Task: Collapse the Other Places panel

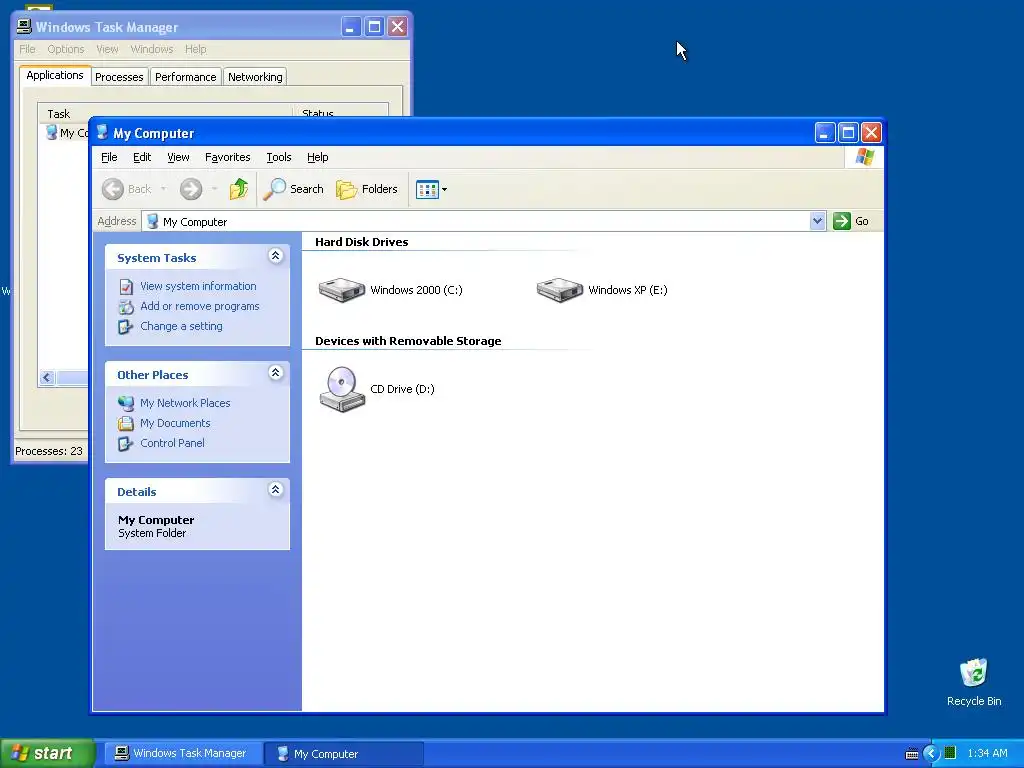Action: (x=276, y=373)
